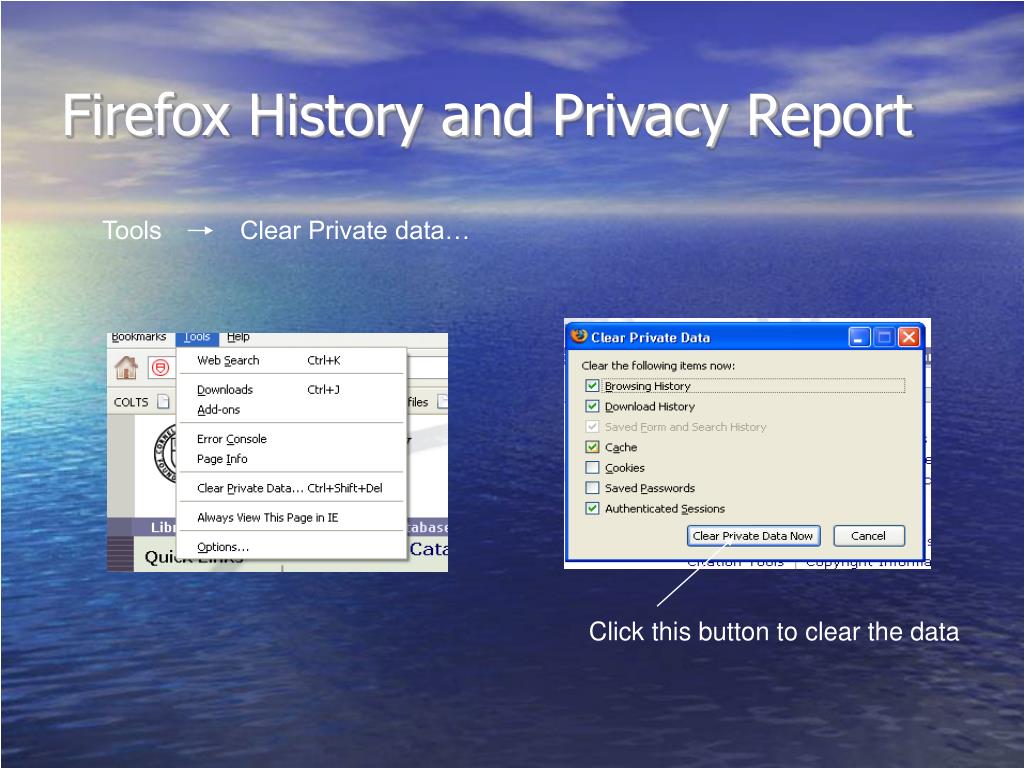This screenshot has height=768, width=1024.
Task: Click the COLTS bookmark toolbar item
Action: pyautogui.click(x=131, y=402)
